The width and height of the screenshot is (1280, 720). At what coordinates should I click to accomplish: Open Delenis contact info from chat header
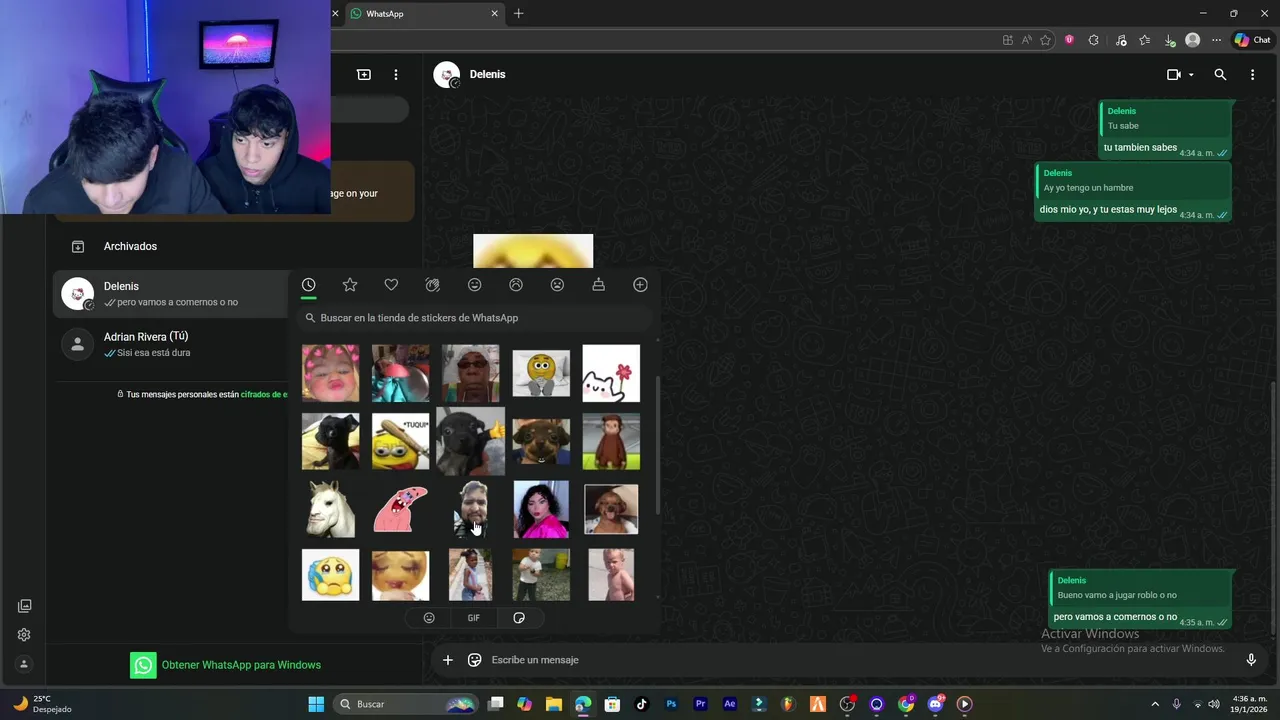point(487,75)
